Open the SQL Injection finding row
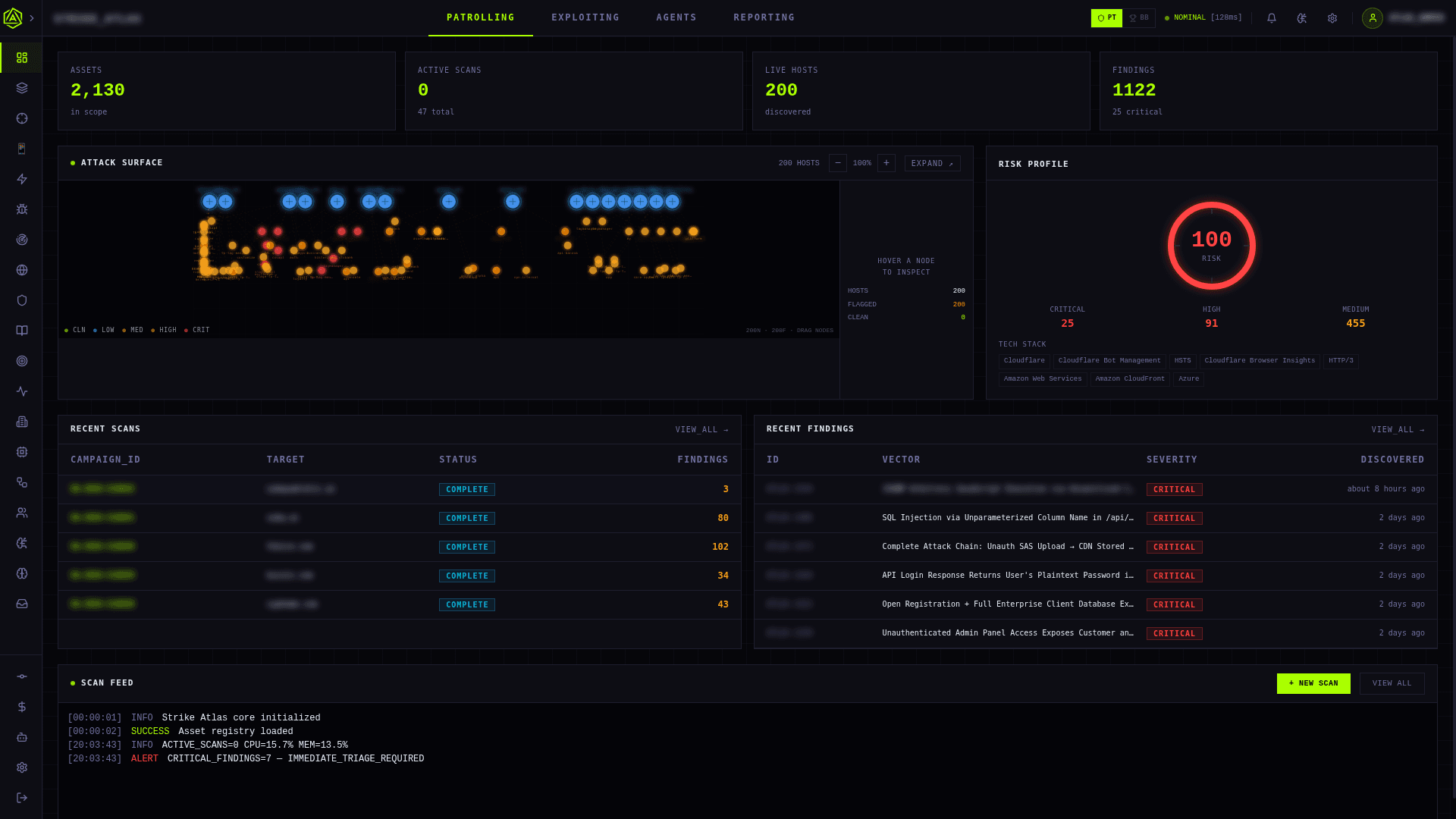1456x819 pixels. click(x=1096, y=519)
